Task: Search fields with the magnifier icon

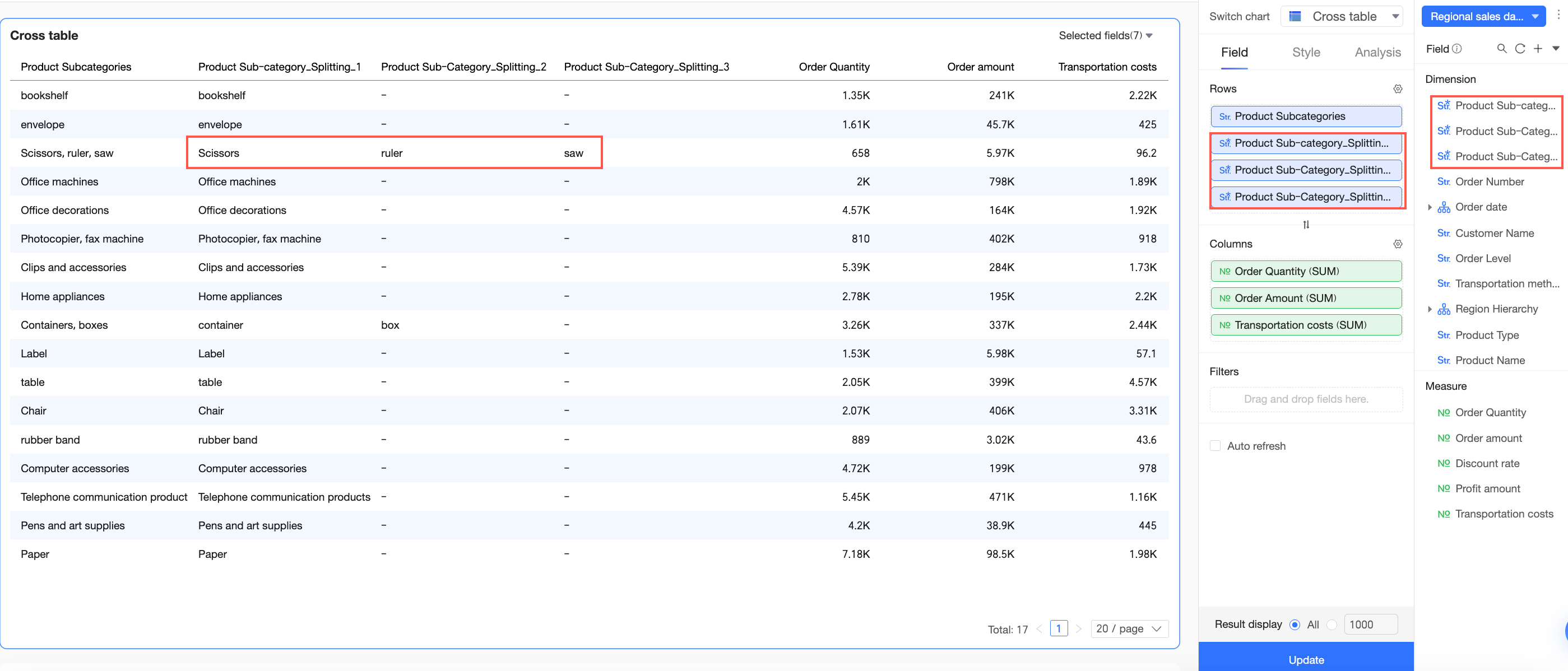Action: (x=1502, y=49)
